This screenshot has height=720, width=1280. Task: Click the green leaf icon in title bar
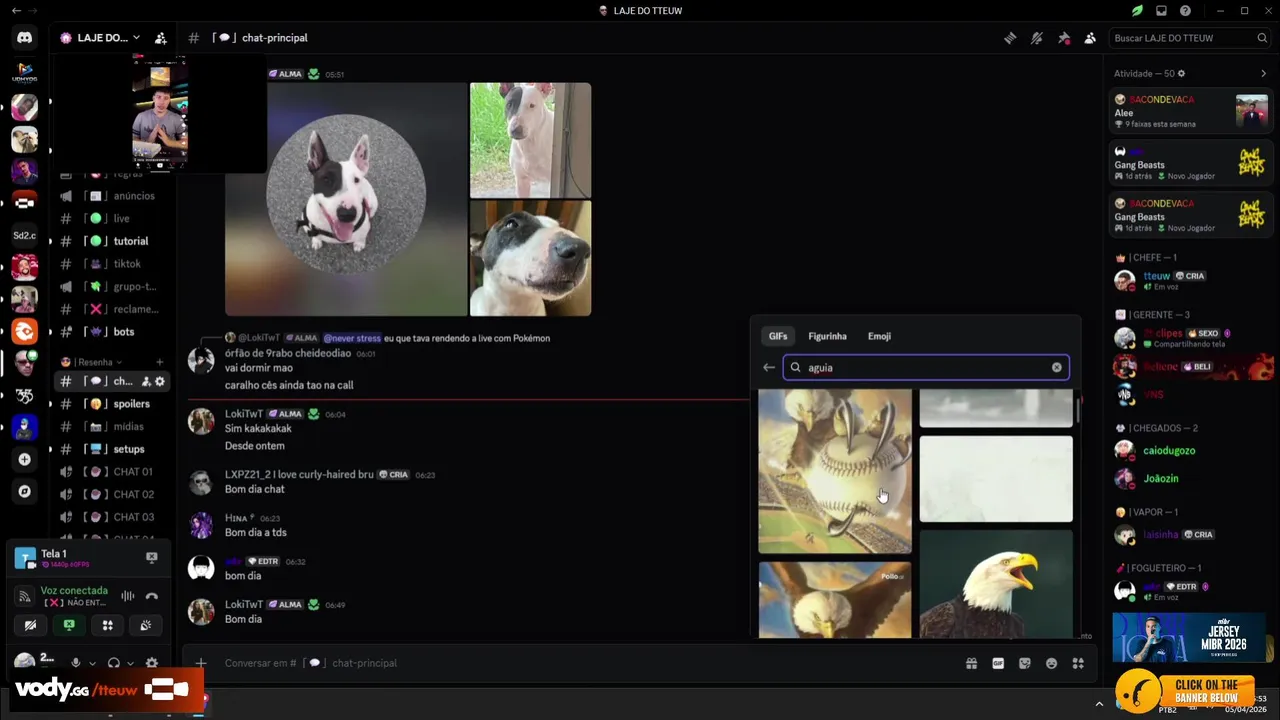tap(1137, 11)
